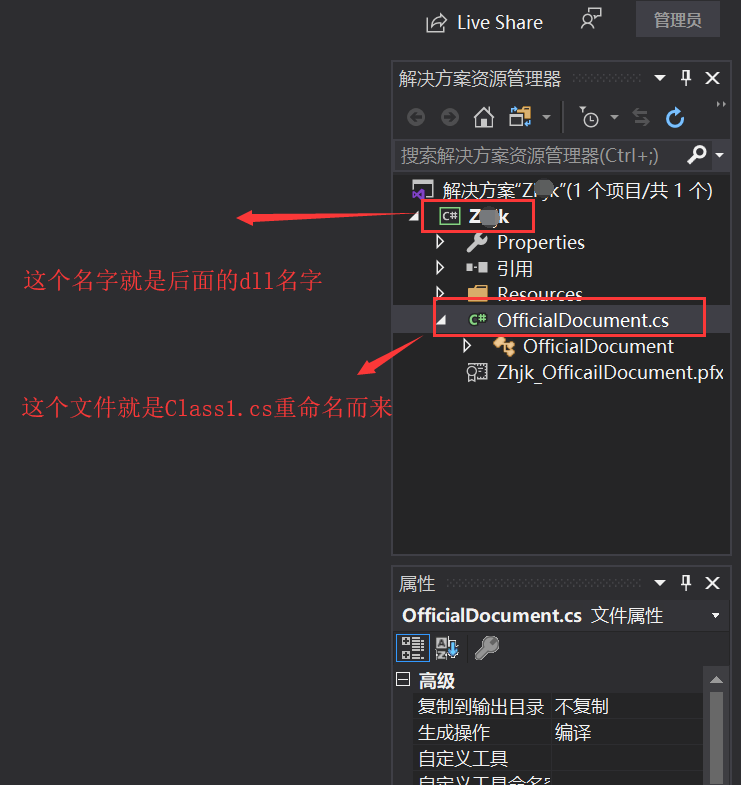Open the OfficialDocument.cs object dropdown in Properties panel
Image resolution: width=741 pixels, height=785 pixels.
point(715,615)
